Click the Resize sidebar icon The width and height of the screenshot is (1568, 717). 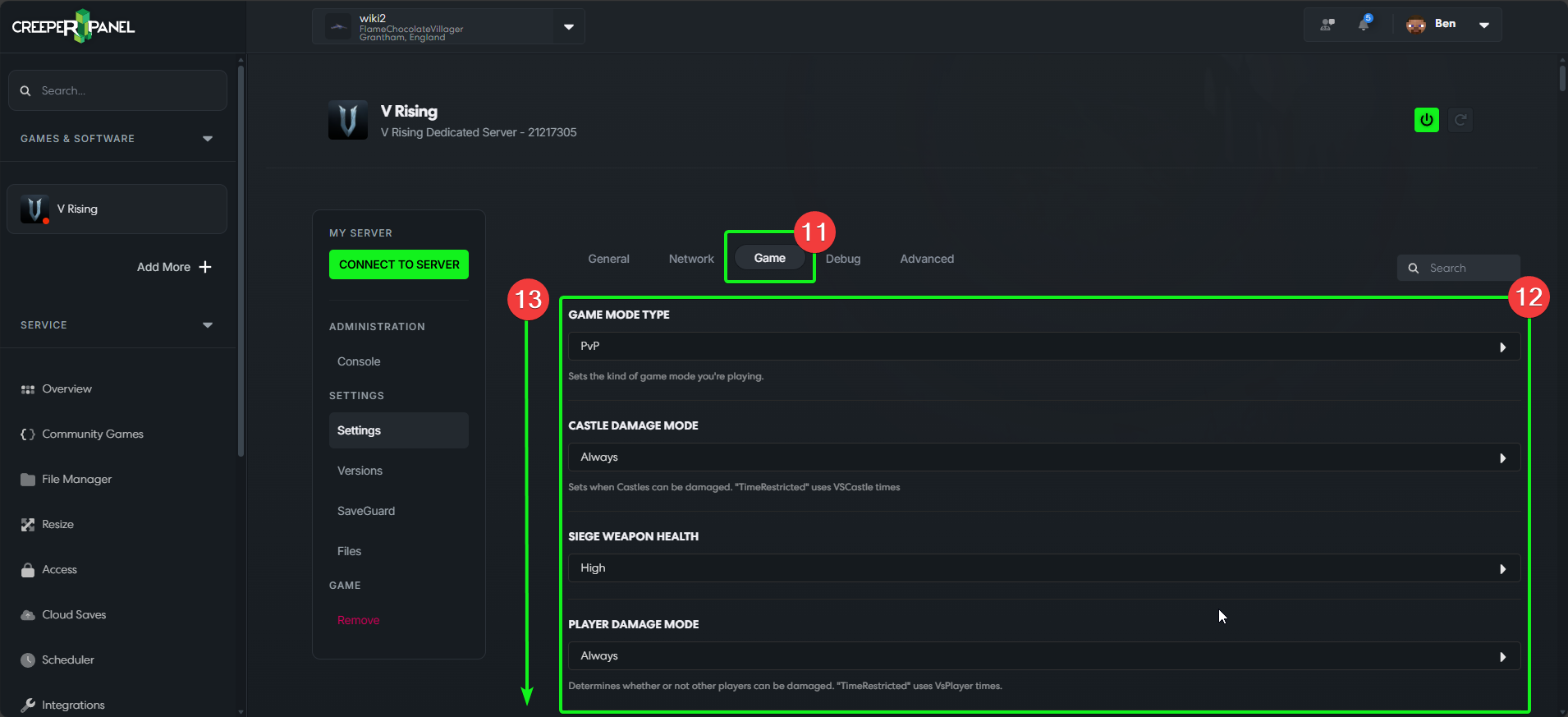click(x=28, y=525)
